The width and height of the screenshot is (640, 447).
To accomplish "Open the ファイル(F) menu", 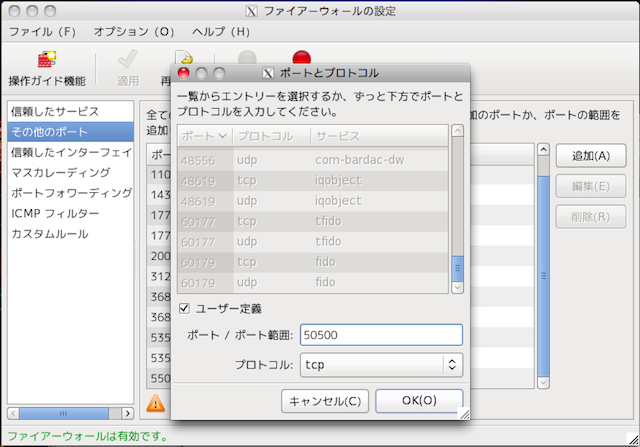I will pos(42,31).
